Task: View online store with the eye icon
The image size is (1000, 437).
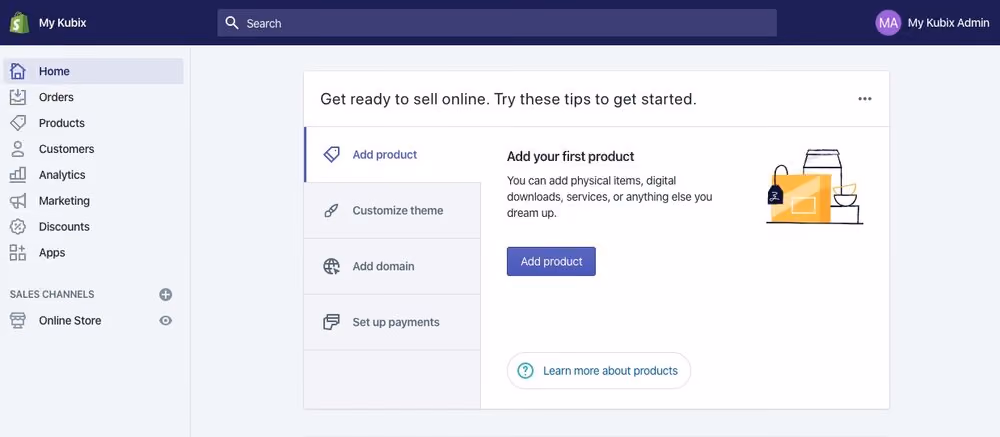Action: point(166,320)
